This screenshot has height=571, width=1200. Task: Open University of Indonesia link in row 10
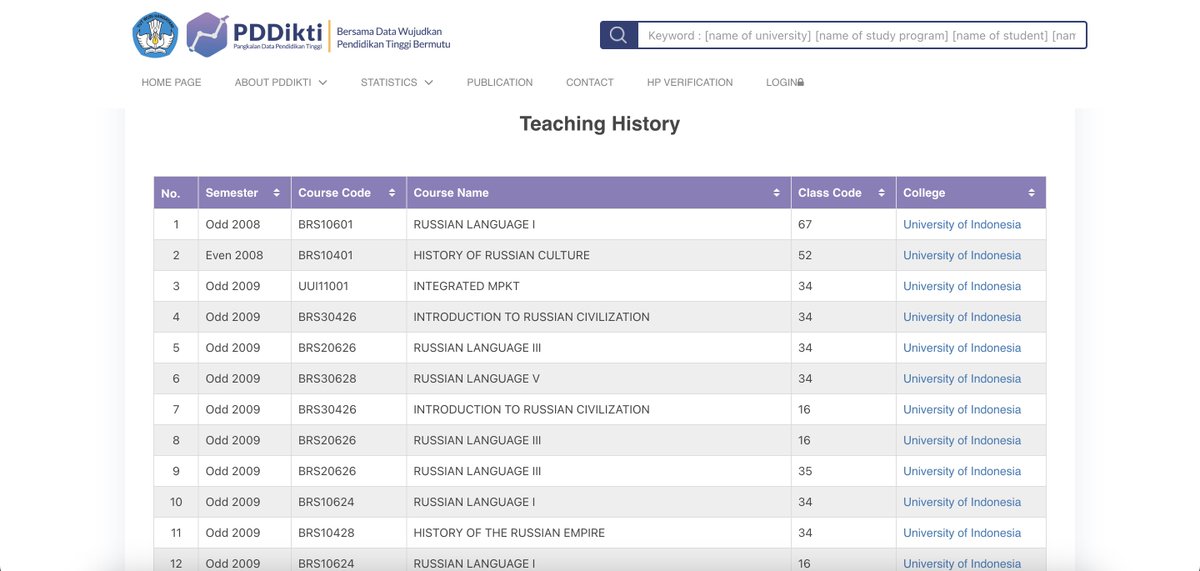pyautogui.click(x=962, y=502)
